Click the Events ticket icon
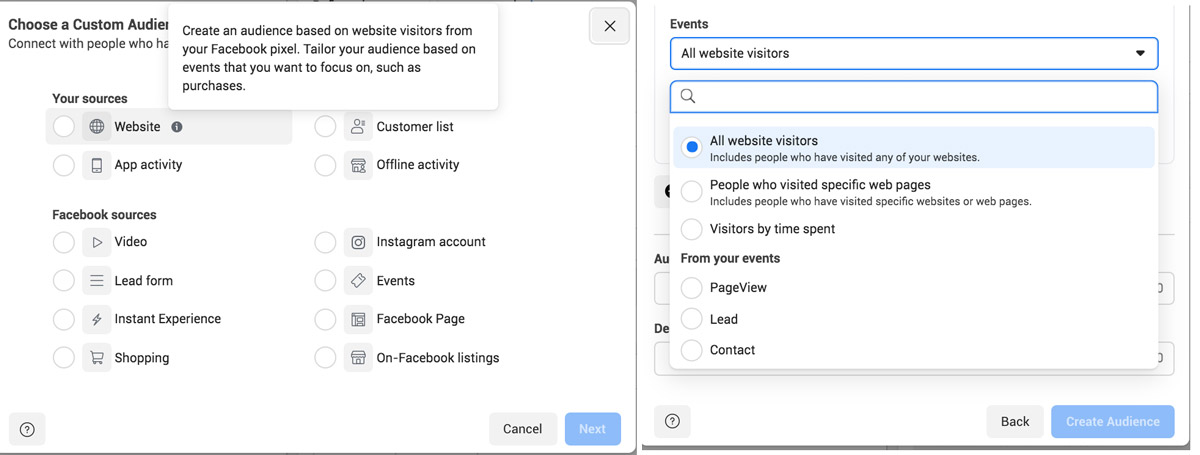This screenshot has width=1200, height=455. (358, 281)
